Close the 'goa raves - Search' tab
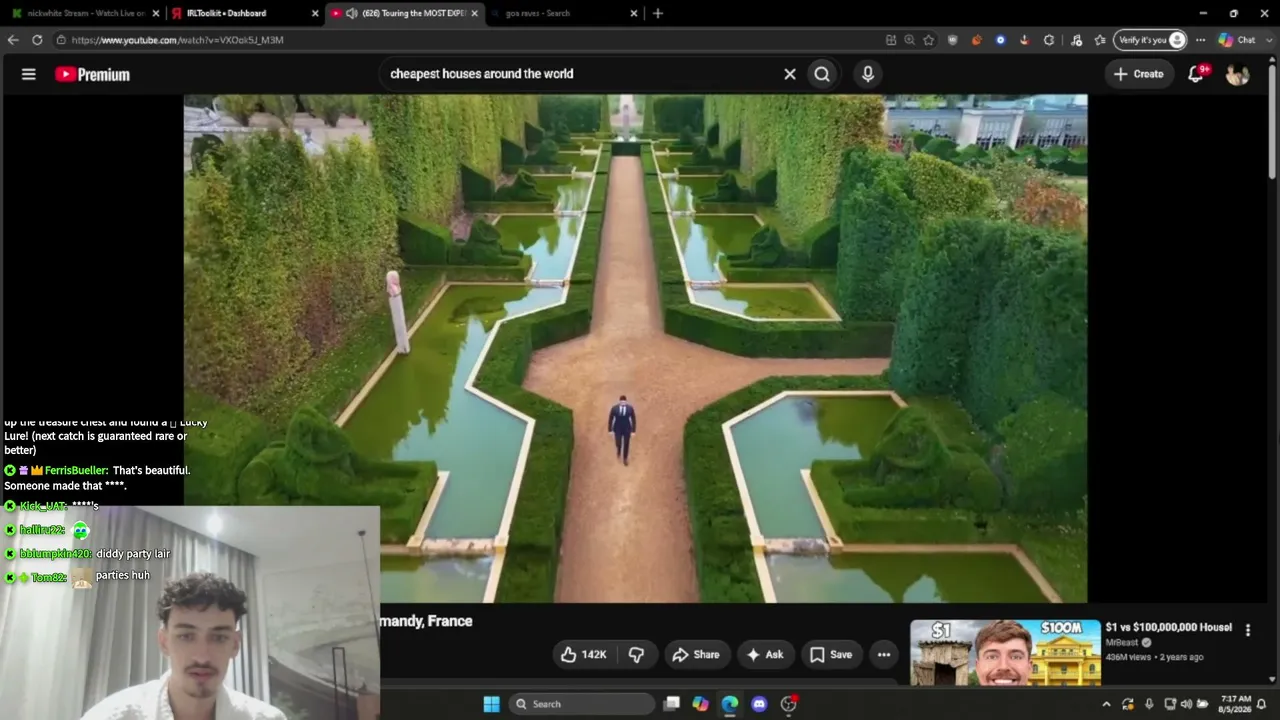The width and height of the screenshot is (1280, 720). pyautogui.click(x=633, y=13)
